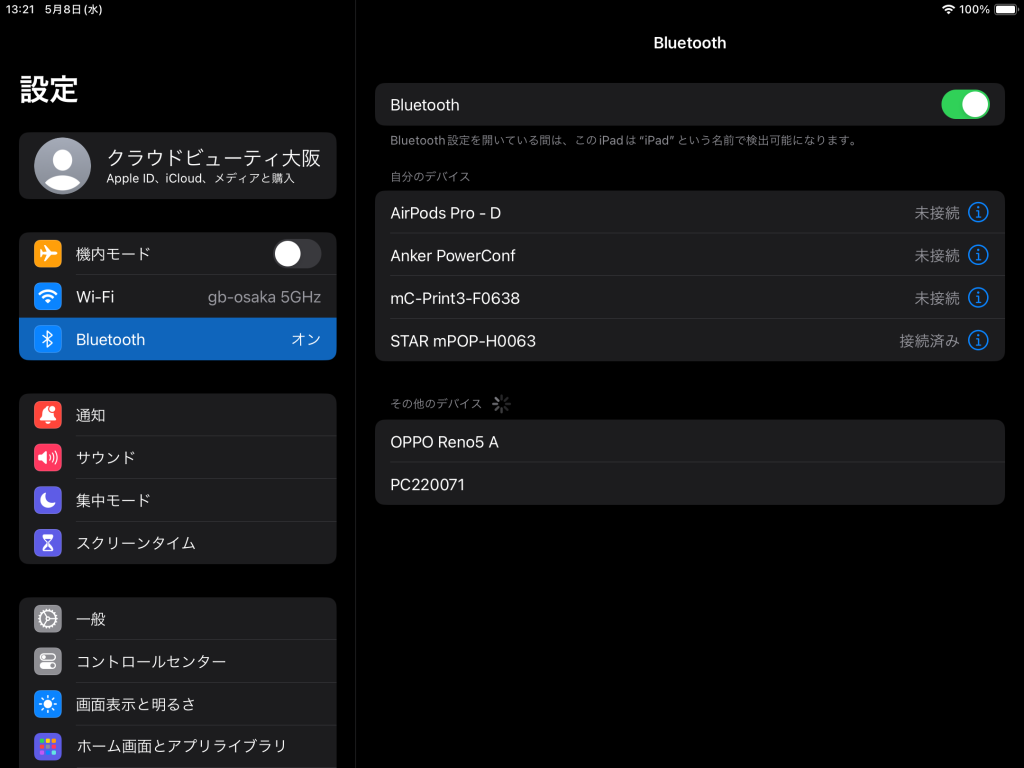The image size is (1024, 768).
Task: Tap the Focus mode moon icon
Action: click(x=48, y=500)
